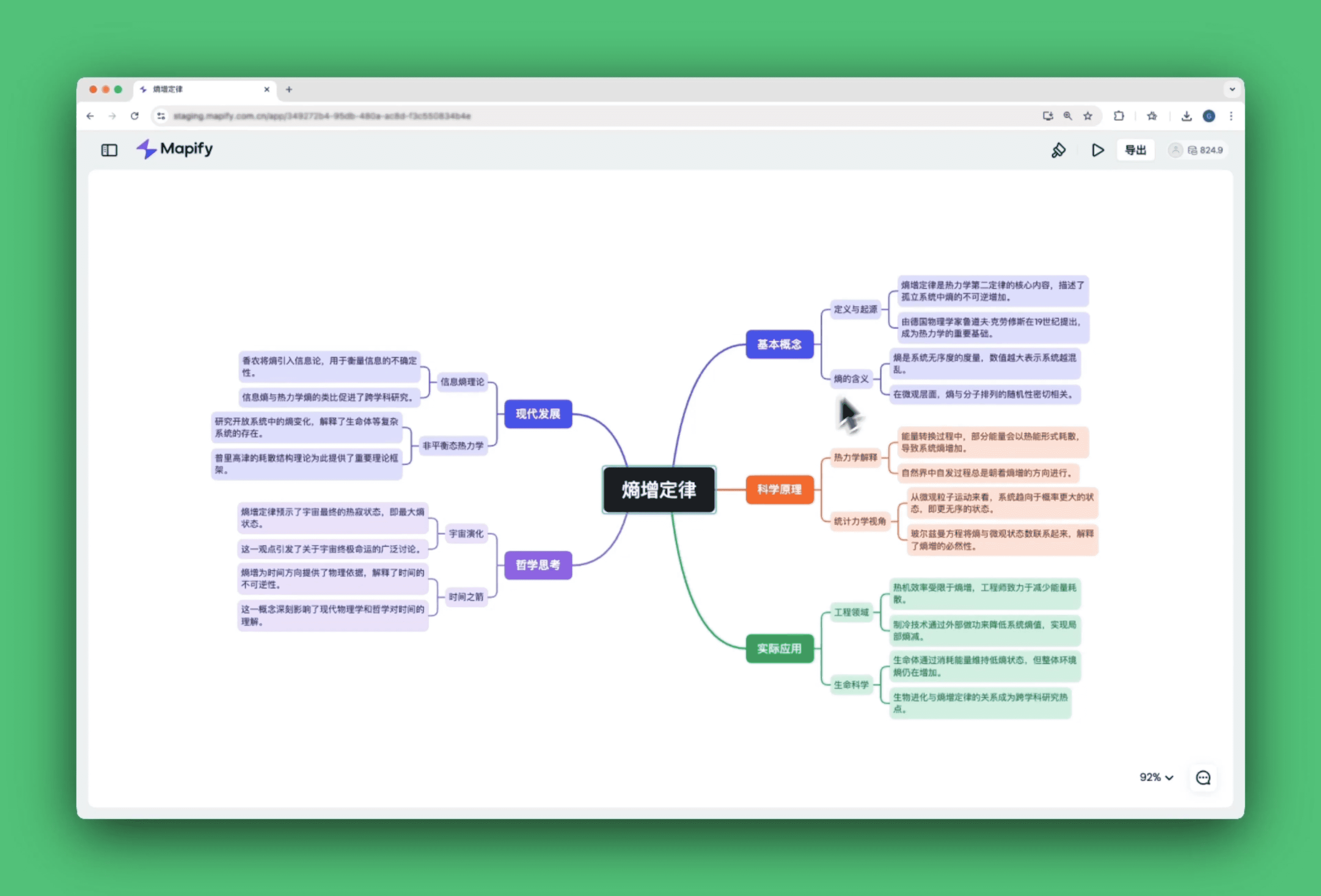Click the browser zoom magnifier icon
The image size is (1321, 896).
click(x=1067, y=116)
